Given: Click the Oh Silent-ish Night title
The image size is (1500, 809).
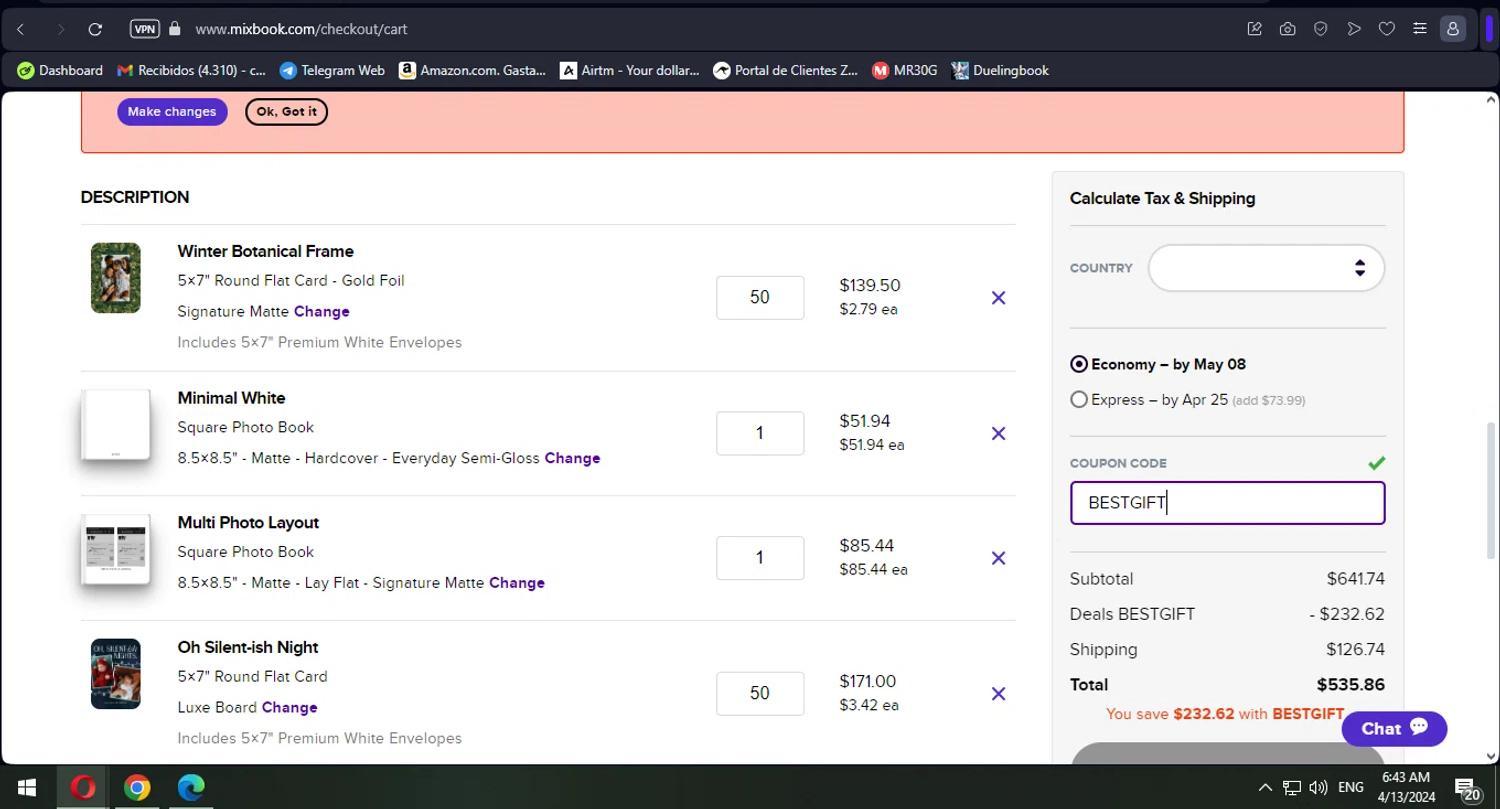Looking at the screenshot, I should pyautogui.click(x=248, y=648).
